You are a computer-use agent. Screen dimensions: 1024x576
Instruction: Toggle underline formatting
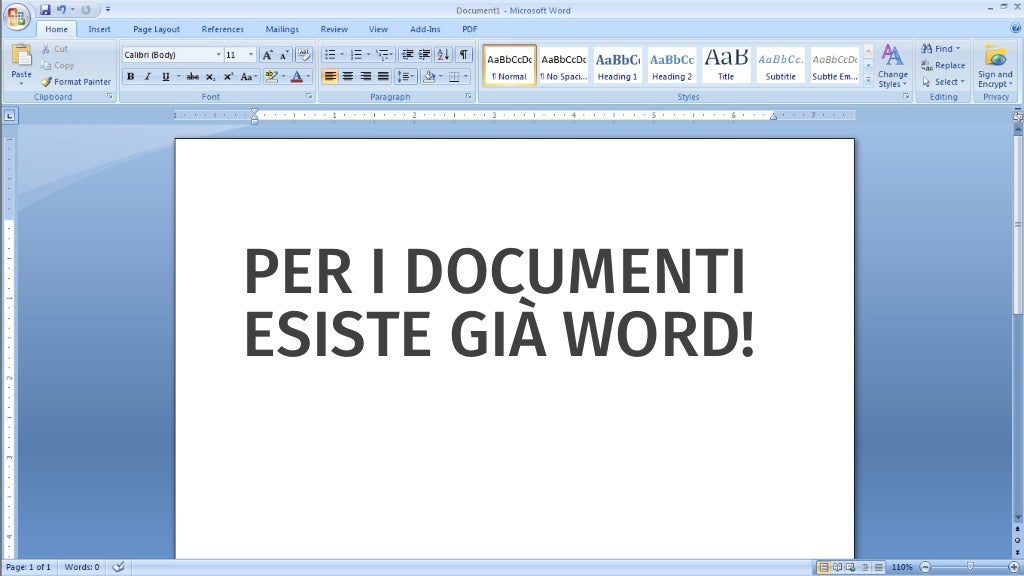[165, 77]
